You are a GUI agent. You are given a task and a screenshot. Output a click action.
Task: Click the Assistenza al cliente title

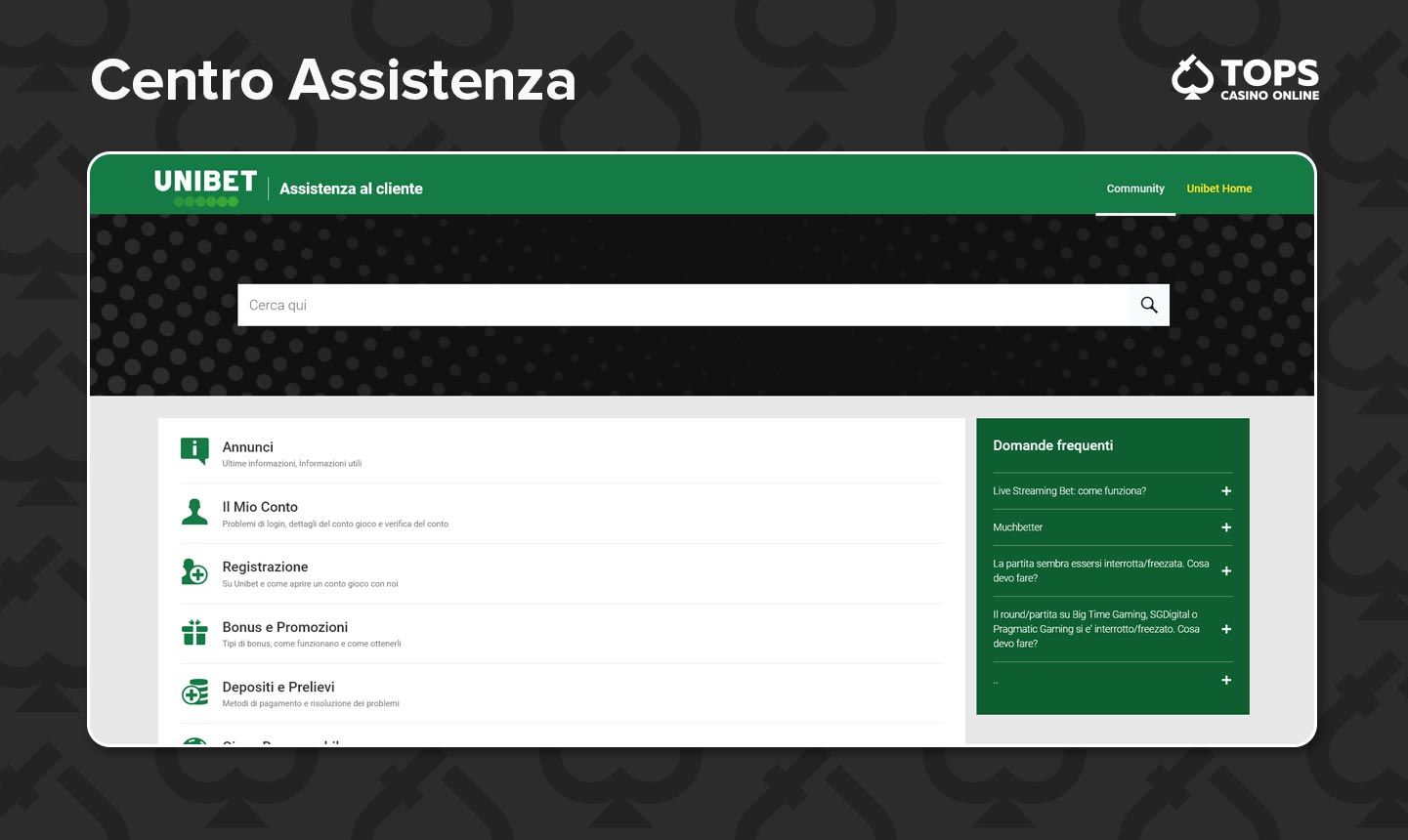[351, 189]
